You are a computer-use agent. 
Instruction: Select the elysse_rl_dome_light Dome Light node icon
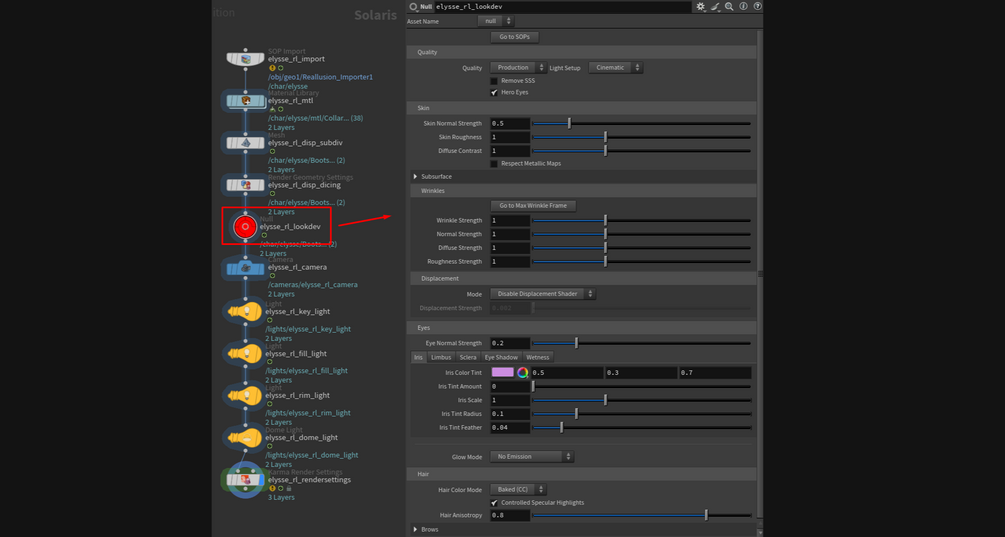[245, 438]
